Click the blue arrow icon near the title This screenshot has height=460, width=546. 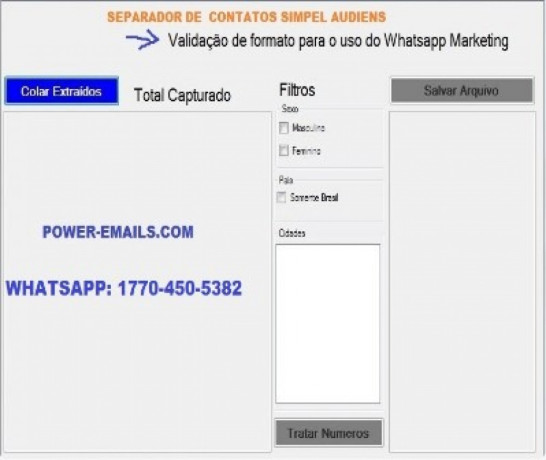(x=143, y=39)
